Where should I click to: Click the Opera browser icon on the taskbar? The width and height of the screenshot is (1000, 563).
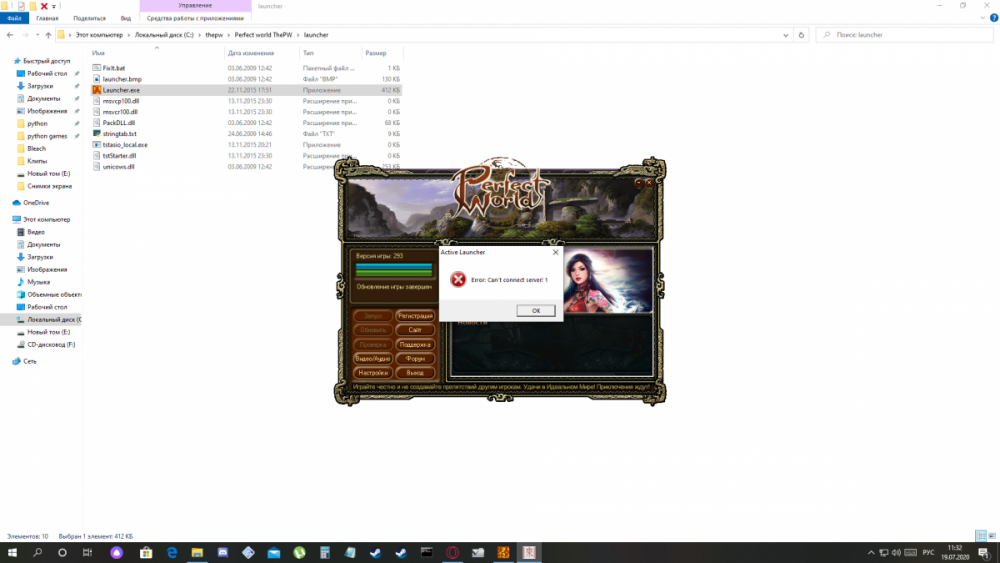point(452,552)
